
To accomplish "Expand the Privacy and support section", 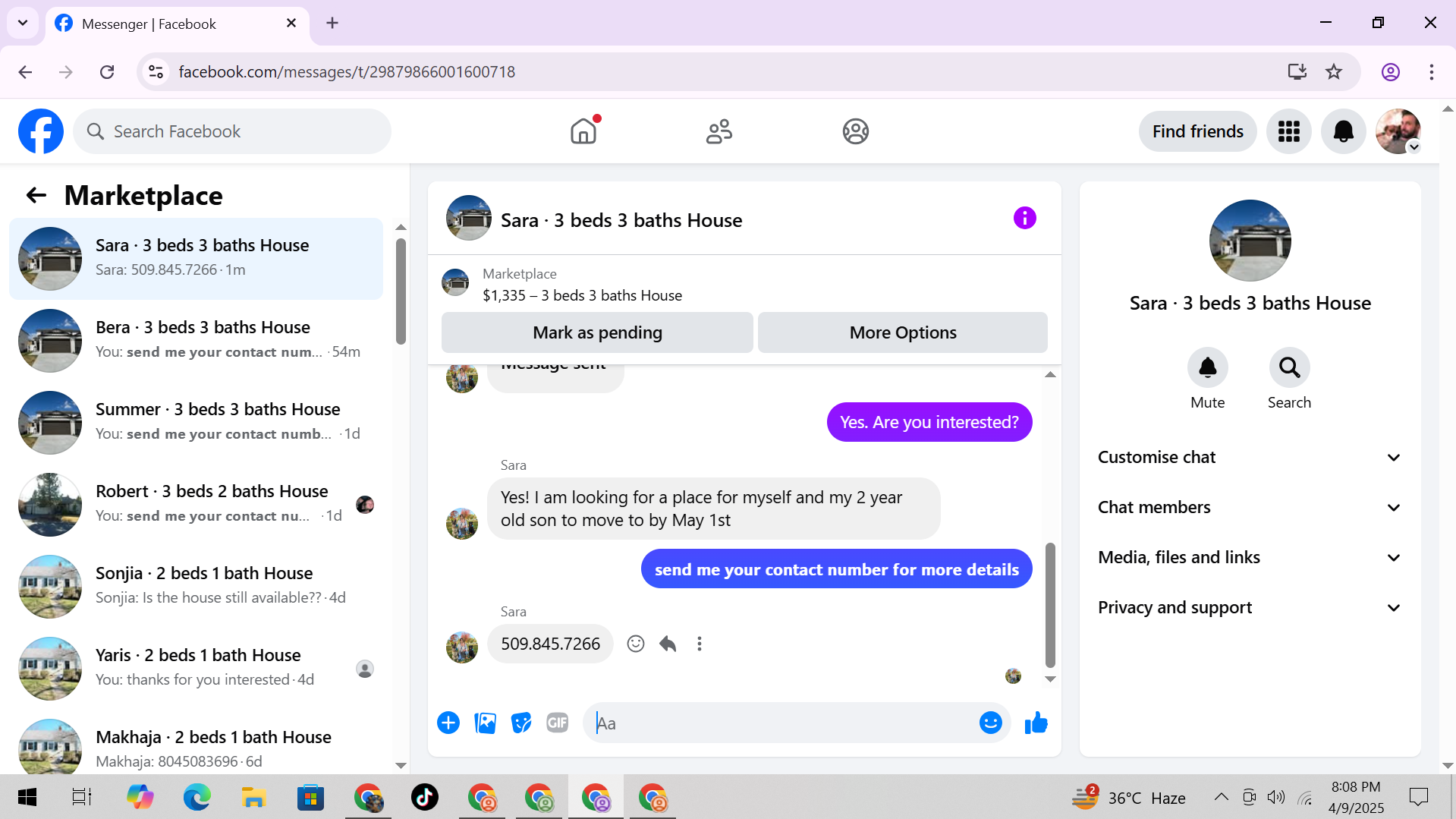I will (1250, 608).
